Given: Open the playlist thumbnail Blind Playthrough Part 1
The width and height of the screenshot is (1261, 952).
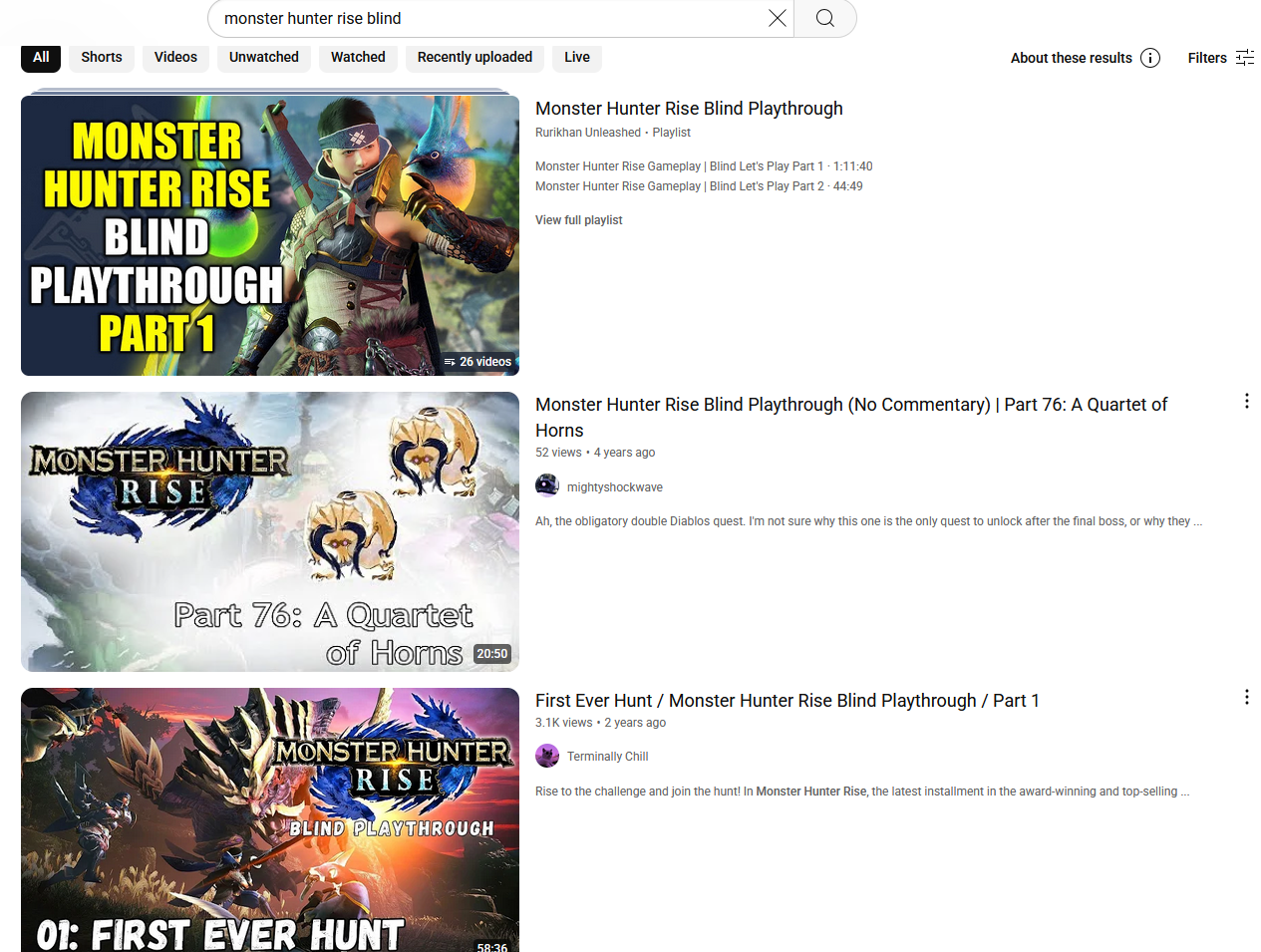Looking at the screenshot, I should pos(270,235).
